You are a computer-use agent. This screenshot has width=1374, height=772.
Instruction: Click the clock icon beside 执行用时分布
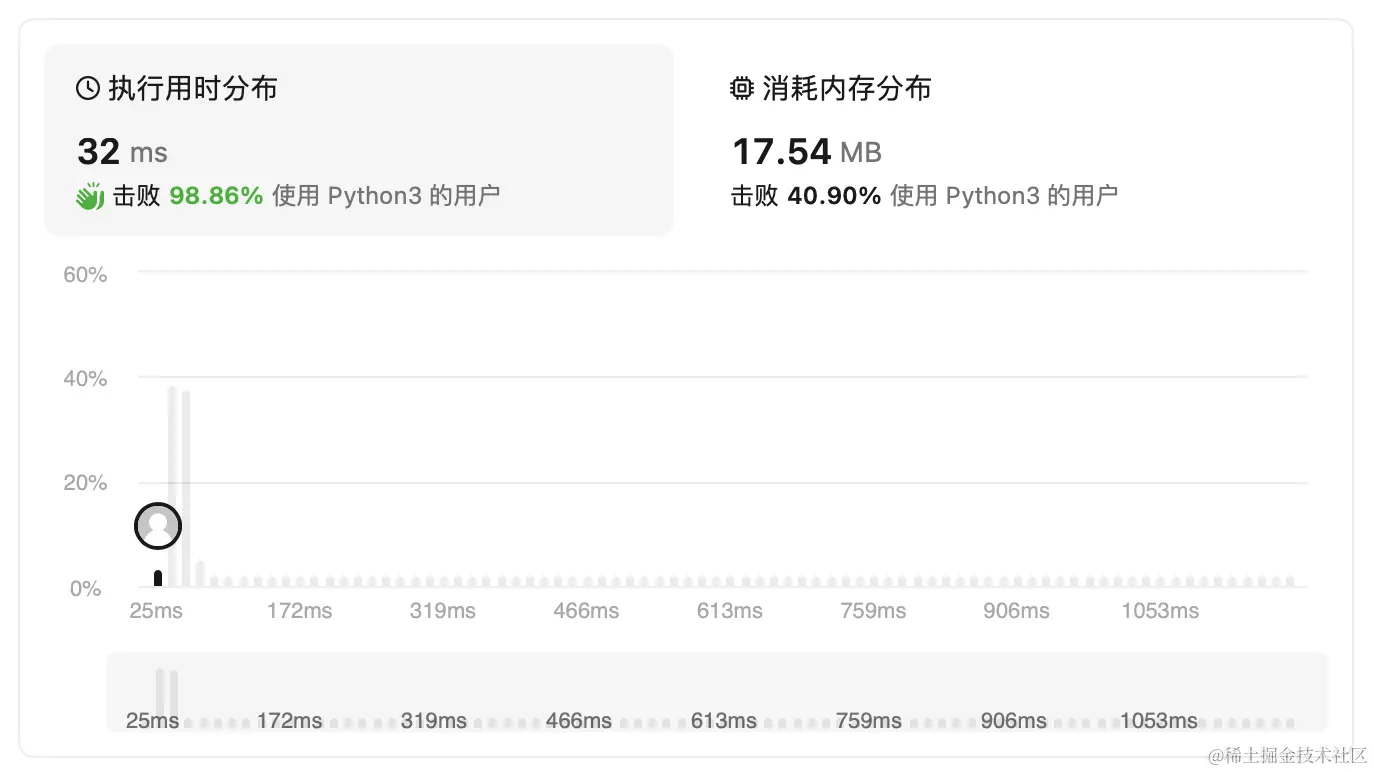pyautogui.click(x=88, y=89)
